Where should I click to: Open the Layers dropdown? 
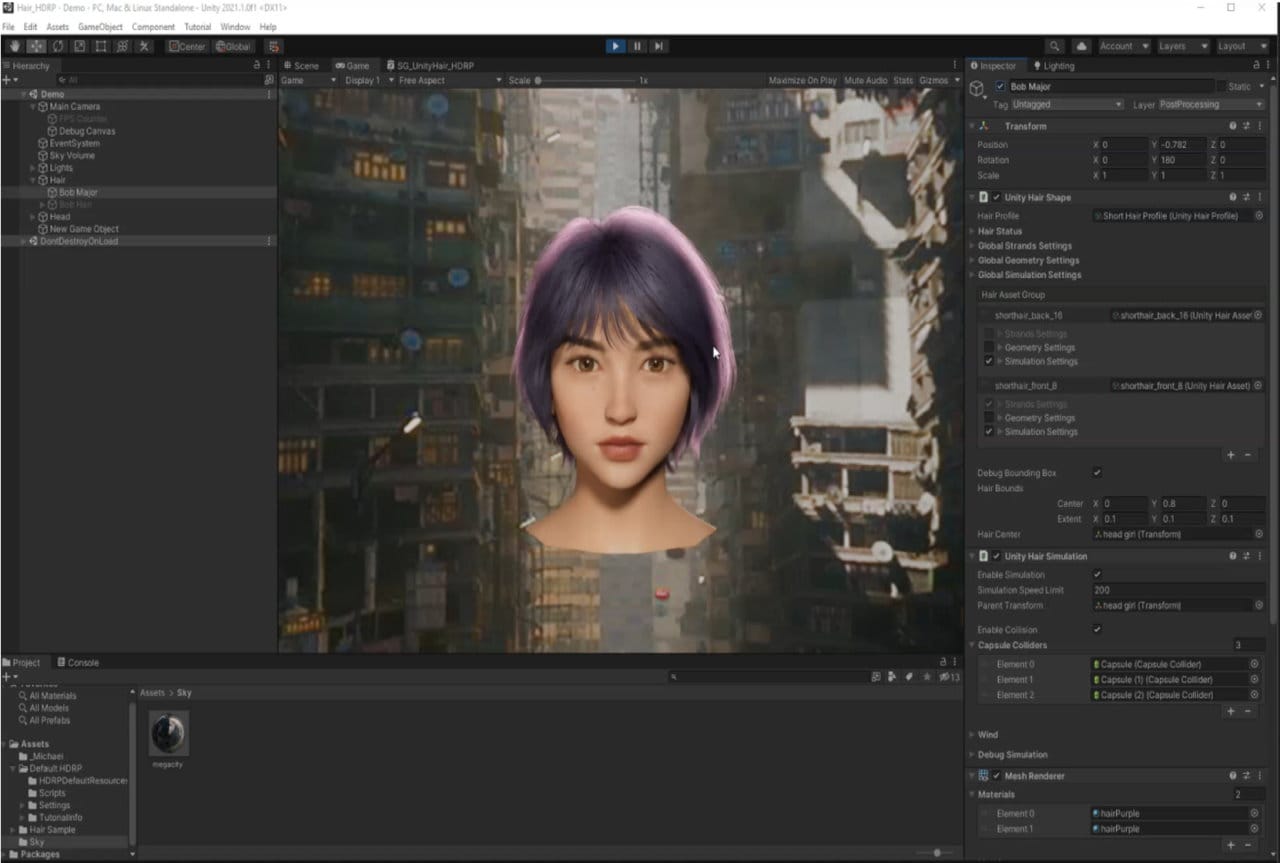pyautogui.click(x=1183, y=46)
